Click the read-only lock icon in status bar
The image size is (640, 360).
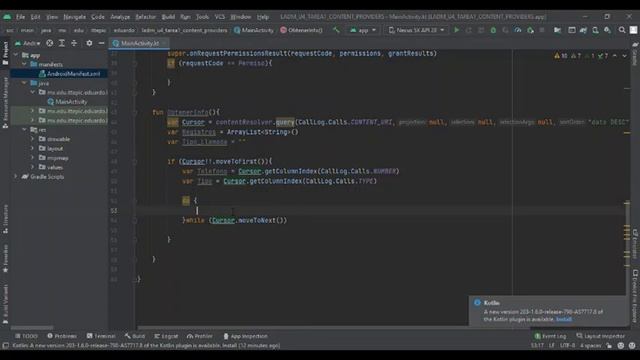click(609, 346)
